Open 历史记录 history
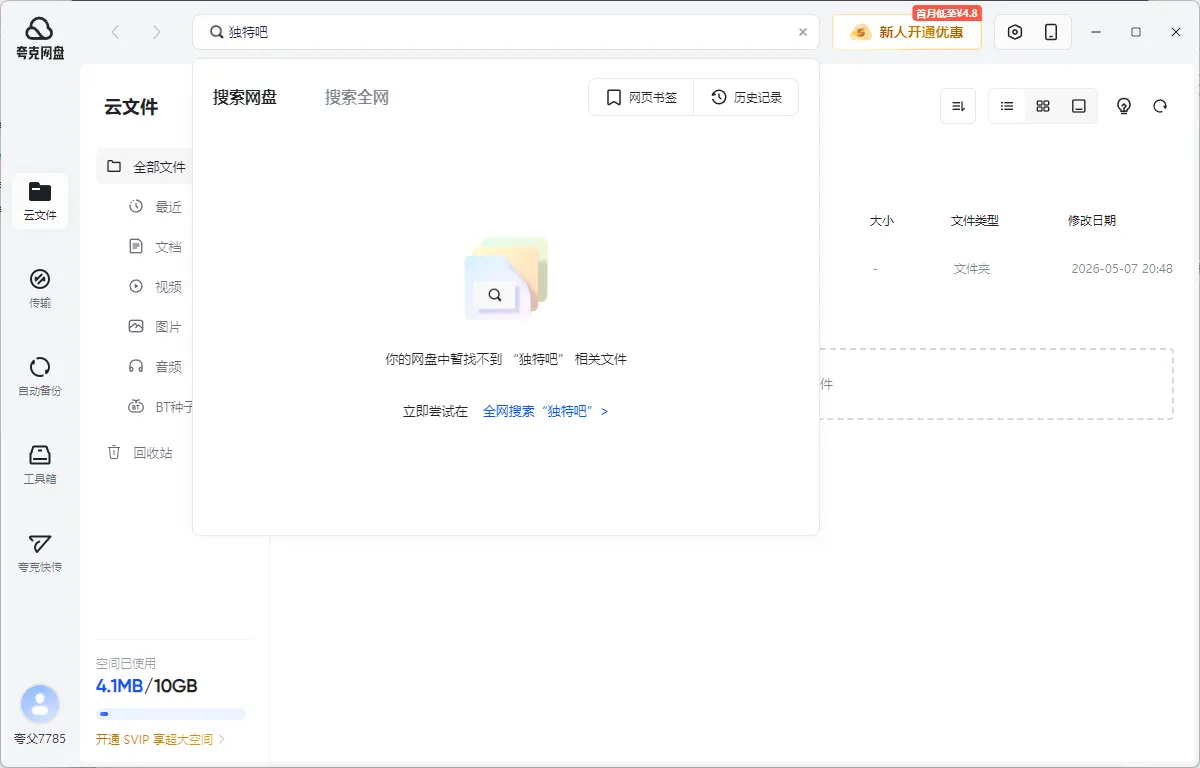The image size is (1200, 768). coord(746,97)
